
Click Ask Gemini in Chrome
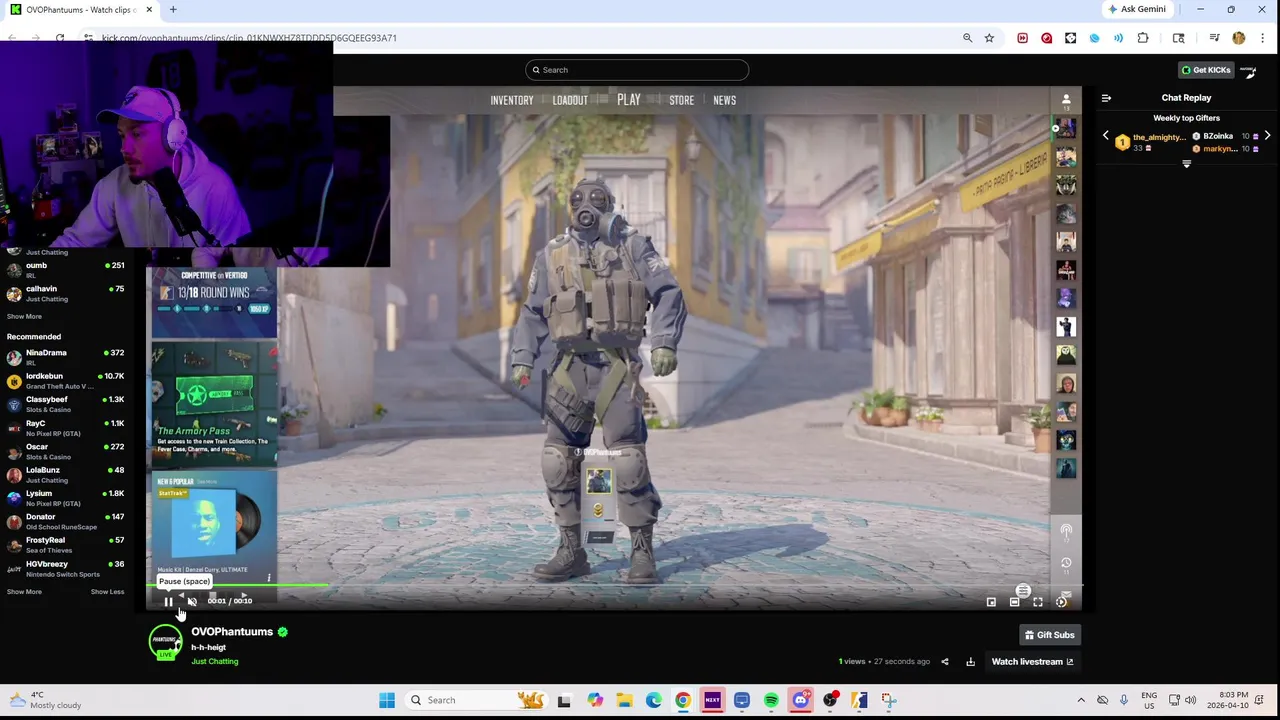click(x=1136, y=9)
